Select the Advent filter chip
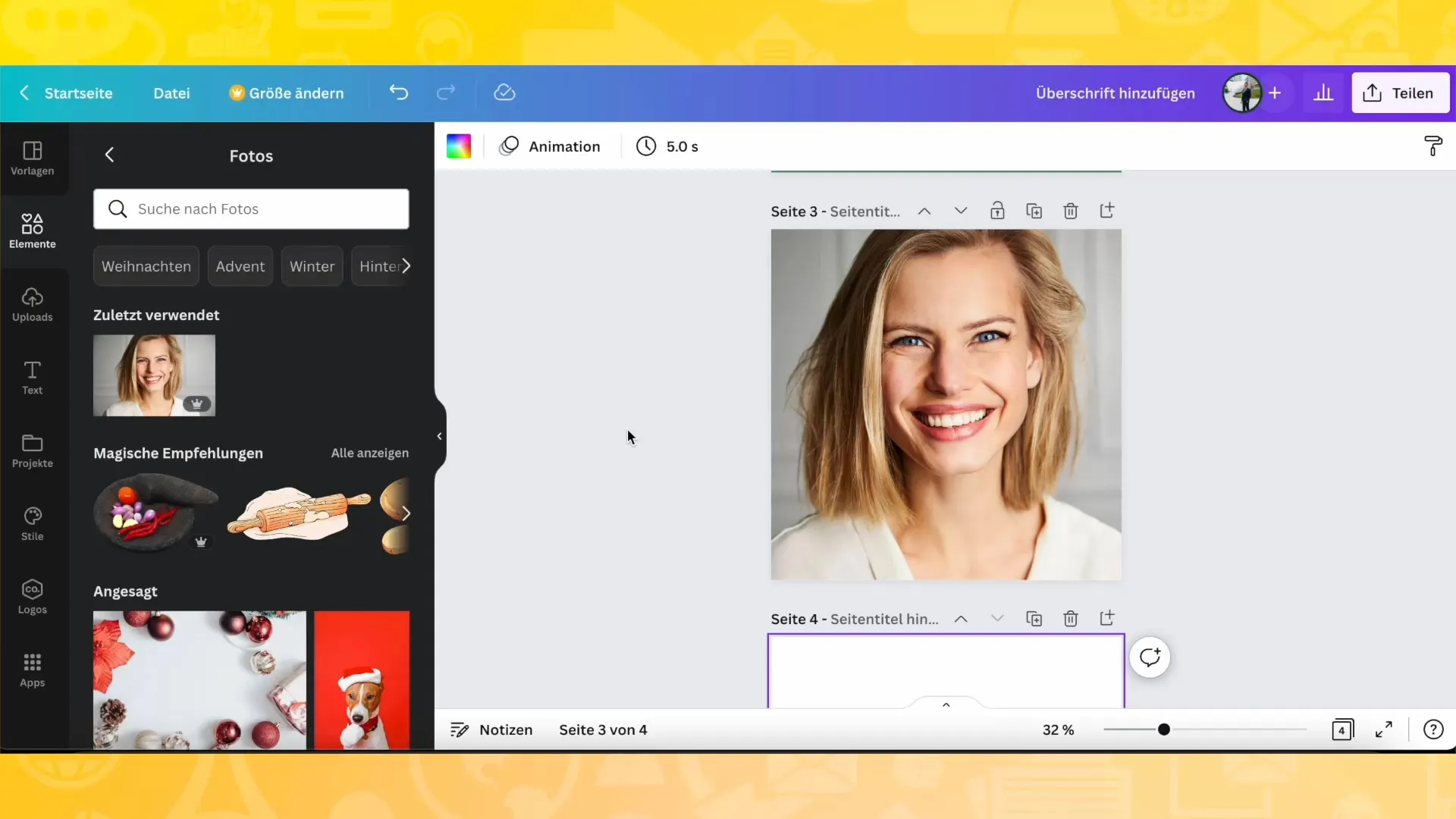 240,266
